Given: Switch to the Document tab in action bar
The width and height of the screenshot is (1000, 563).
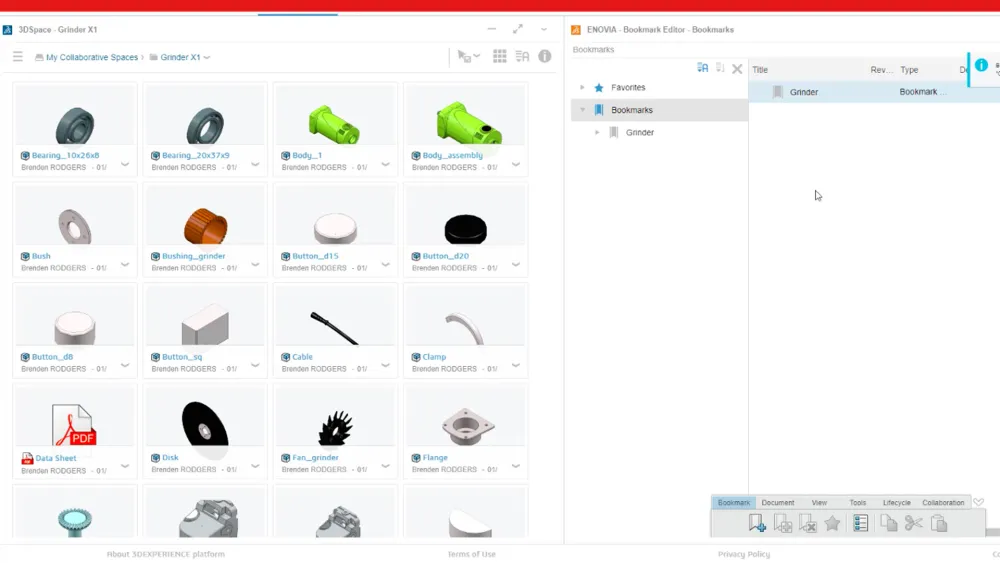Looking at the screenshot, I should coord(778,502).
